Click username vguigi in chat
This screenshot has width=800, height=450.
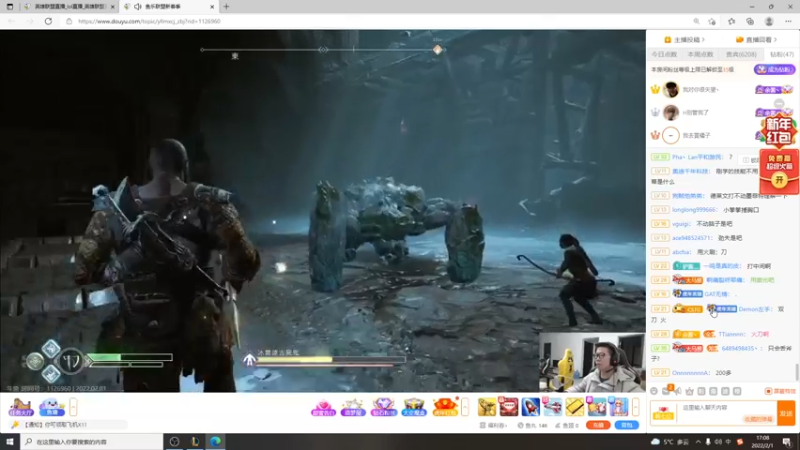pos(681,224)
